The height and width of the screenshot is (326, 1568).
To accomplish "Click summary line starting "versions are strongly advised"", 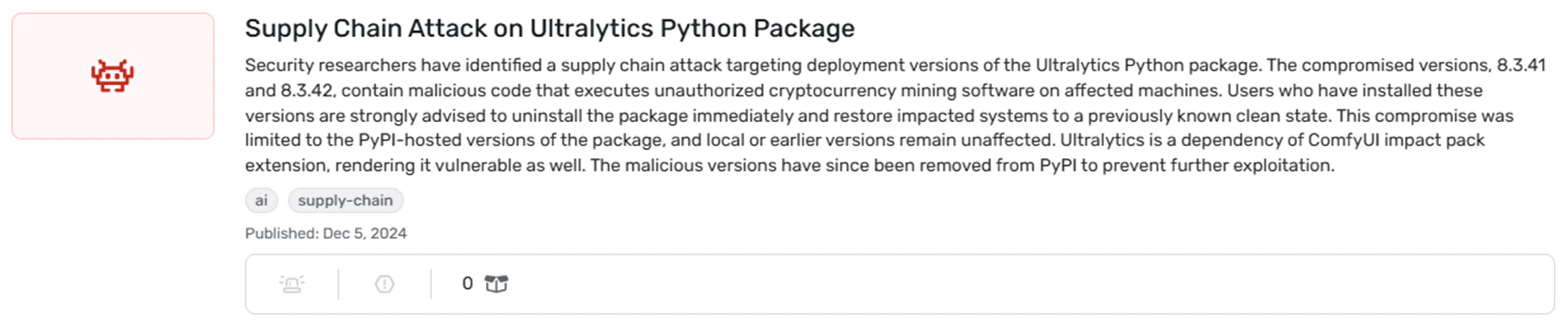I will [879, 115].
